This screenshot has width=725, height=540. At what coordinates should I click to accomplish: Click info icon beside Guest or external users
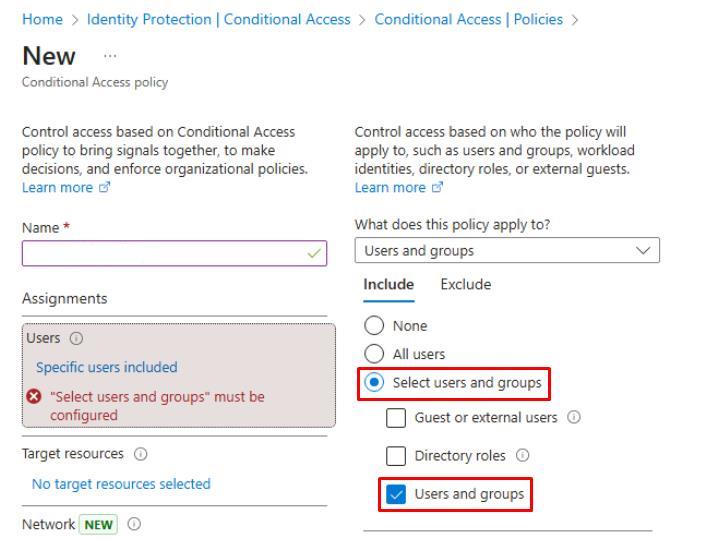pyautogui.click(x=573, y=418)
